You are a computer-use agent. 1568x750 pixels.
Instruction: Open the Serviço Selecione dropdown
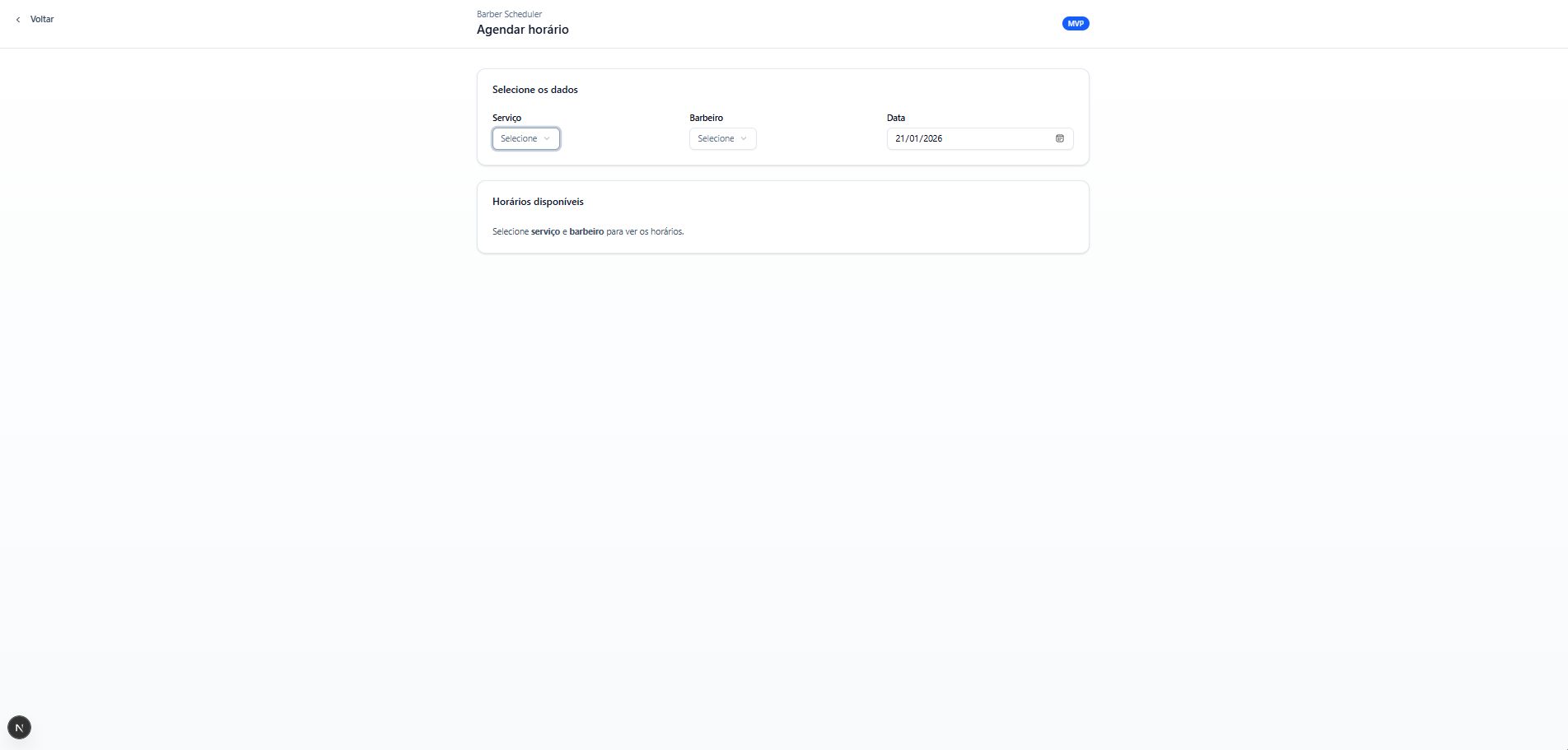coord(520,138)
